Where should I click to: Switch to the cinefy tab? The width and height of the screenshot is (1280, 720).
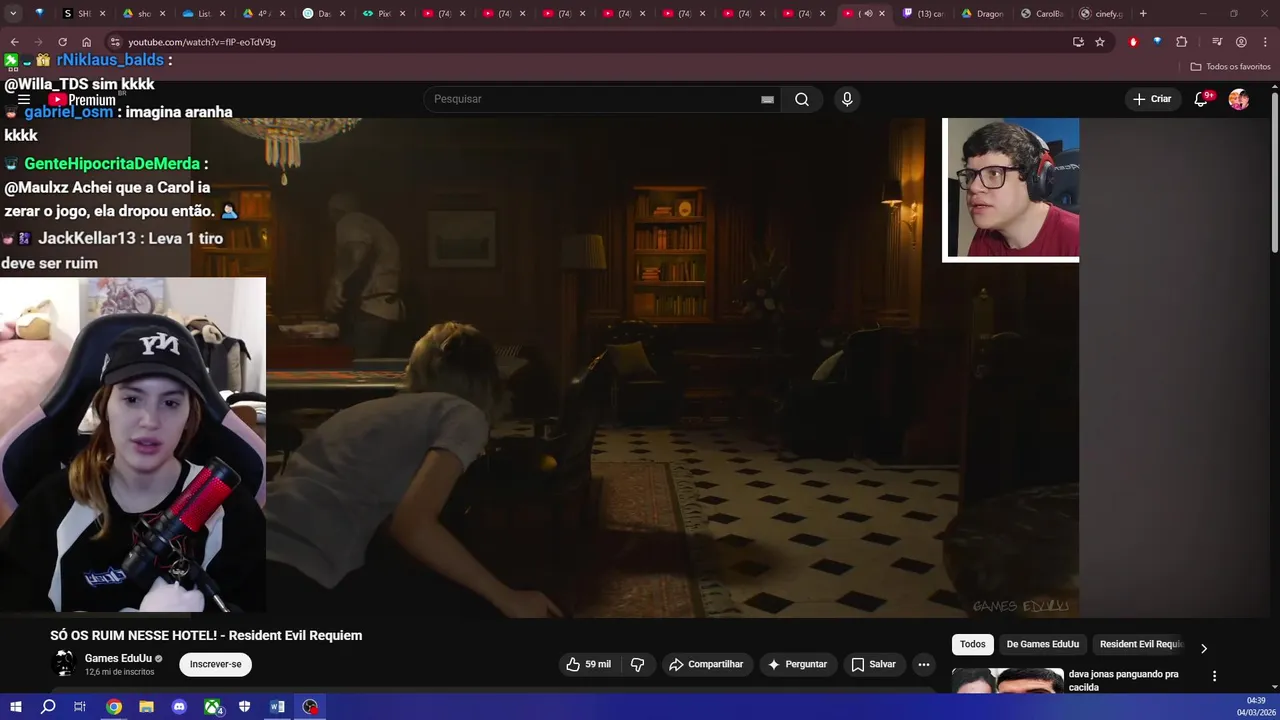click(x=1102, y=14)
